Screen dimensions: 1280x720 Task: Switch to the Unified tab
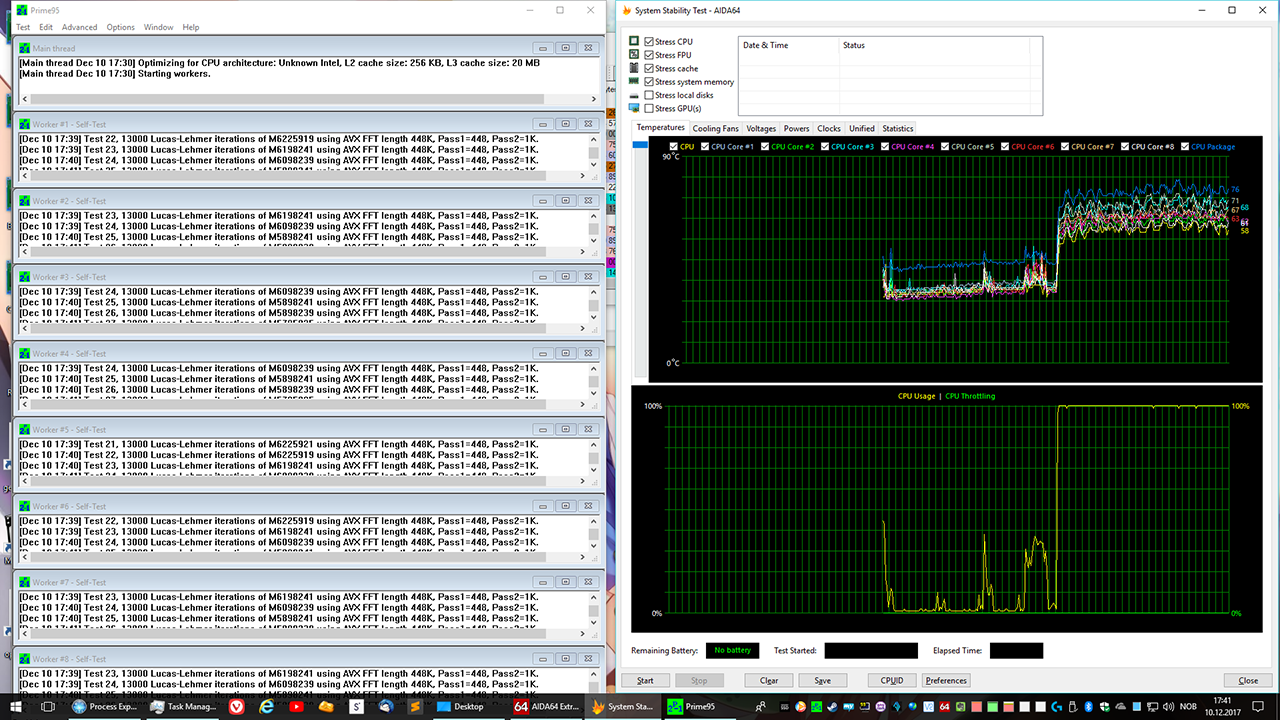coord(861,129)
